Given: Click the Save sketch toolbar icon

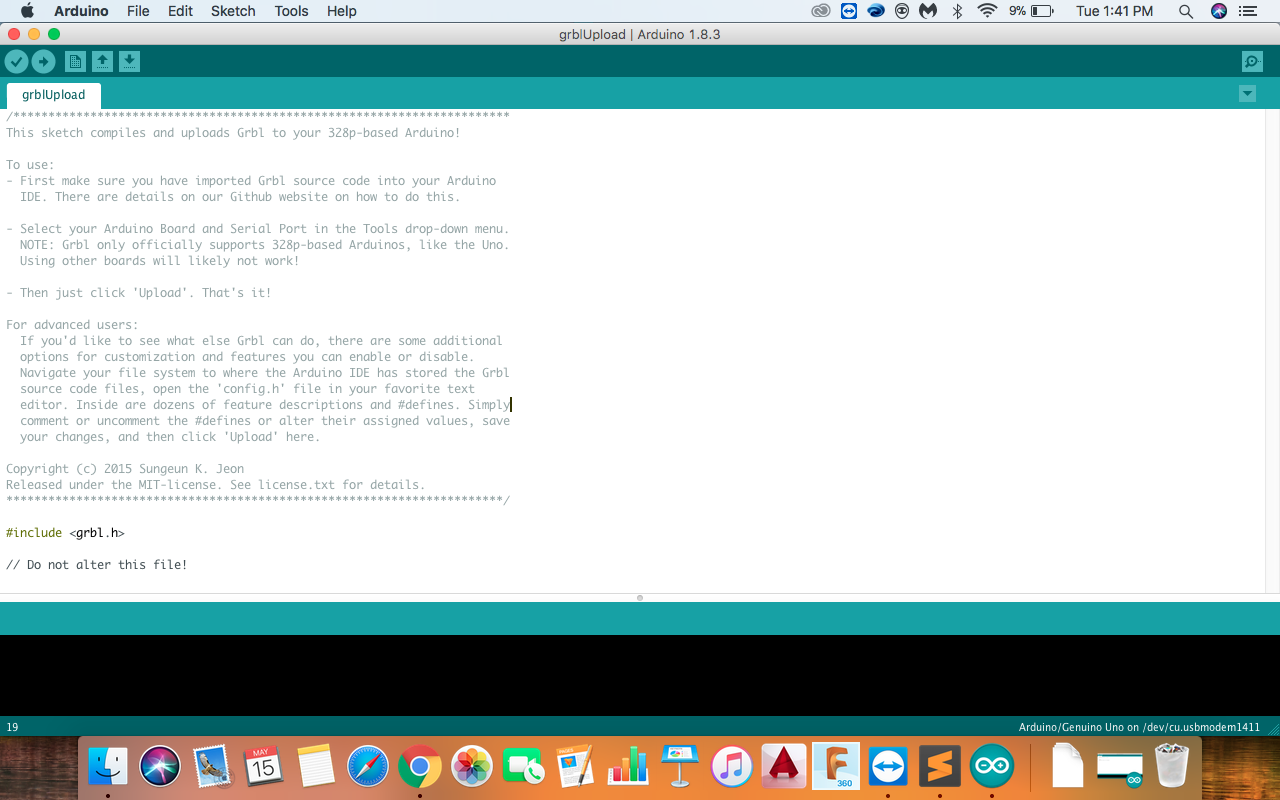Looking at the screenshot, I should pyautogui.click(x=129, y=62).
